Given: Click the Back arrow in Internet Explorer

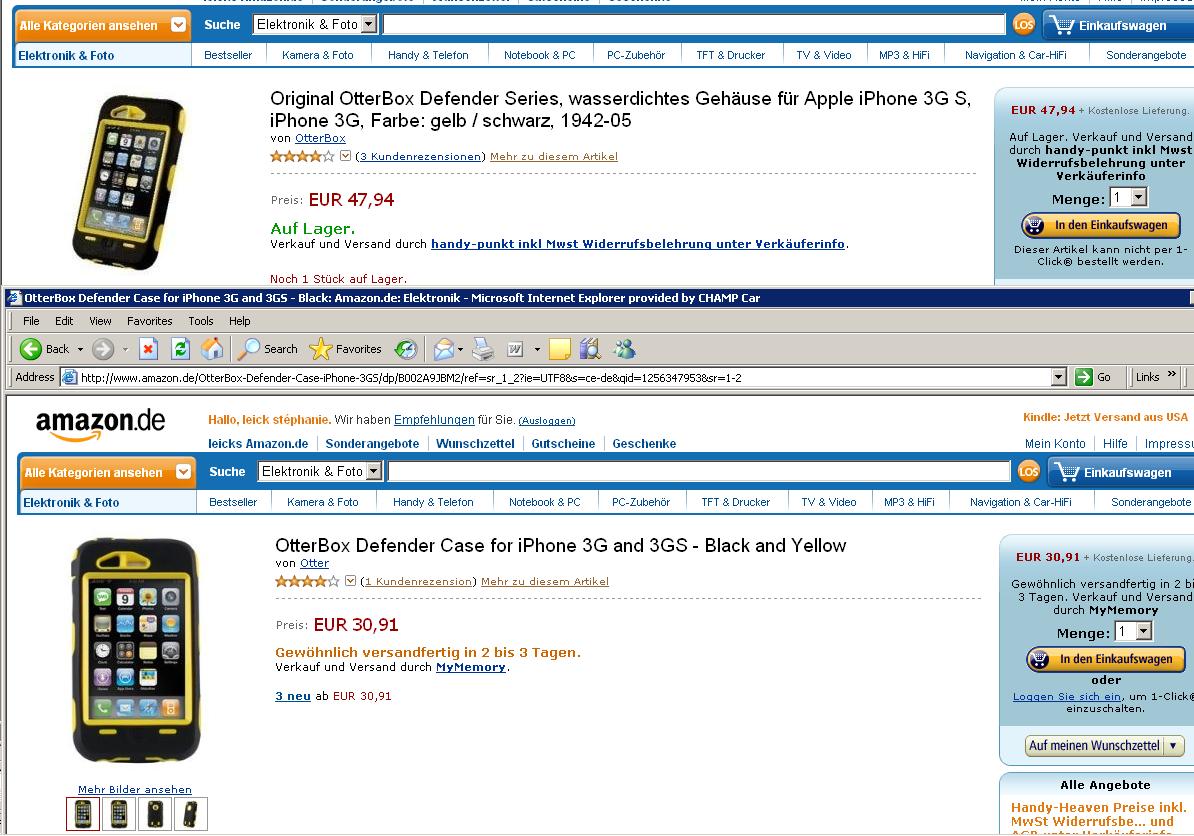Looking at the screenshot, I should click(x=31, y=349).
